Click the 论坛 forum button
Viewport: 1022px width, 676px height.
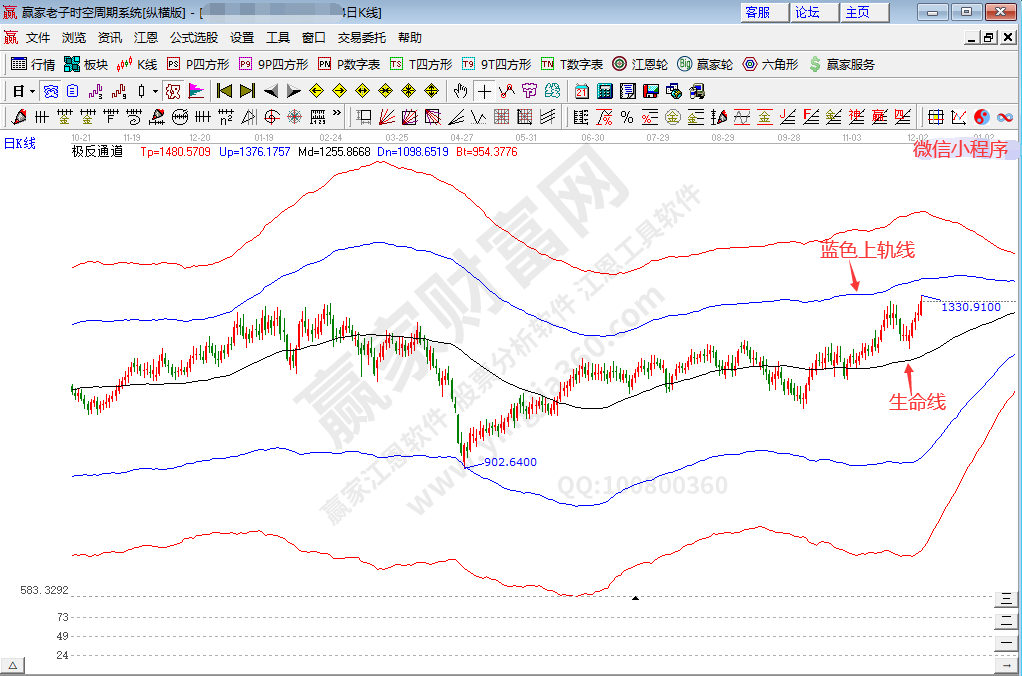[x=807, y=12]
